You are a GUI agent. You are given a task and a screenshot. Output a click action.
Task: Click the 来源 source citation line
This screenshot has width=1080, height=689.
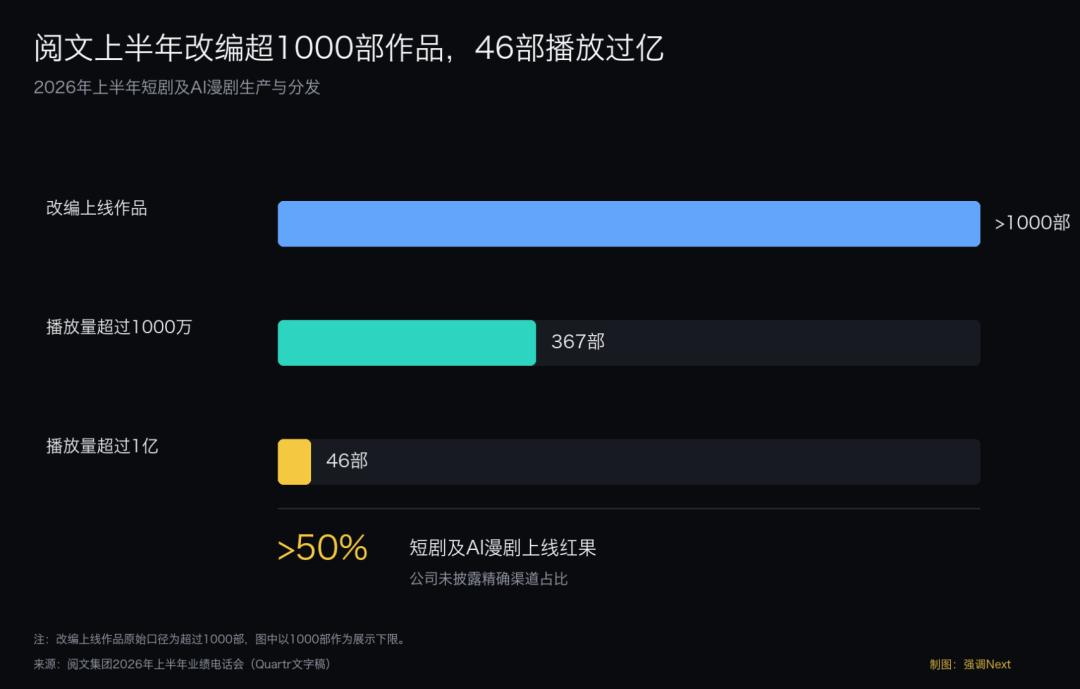183,664
